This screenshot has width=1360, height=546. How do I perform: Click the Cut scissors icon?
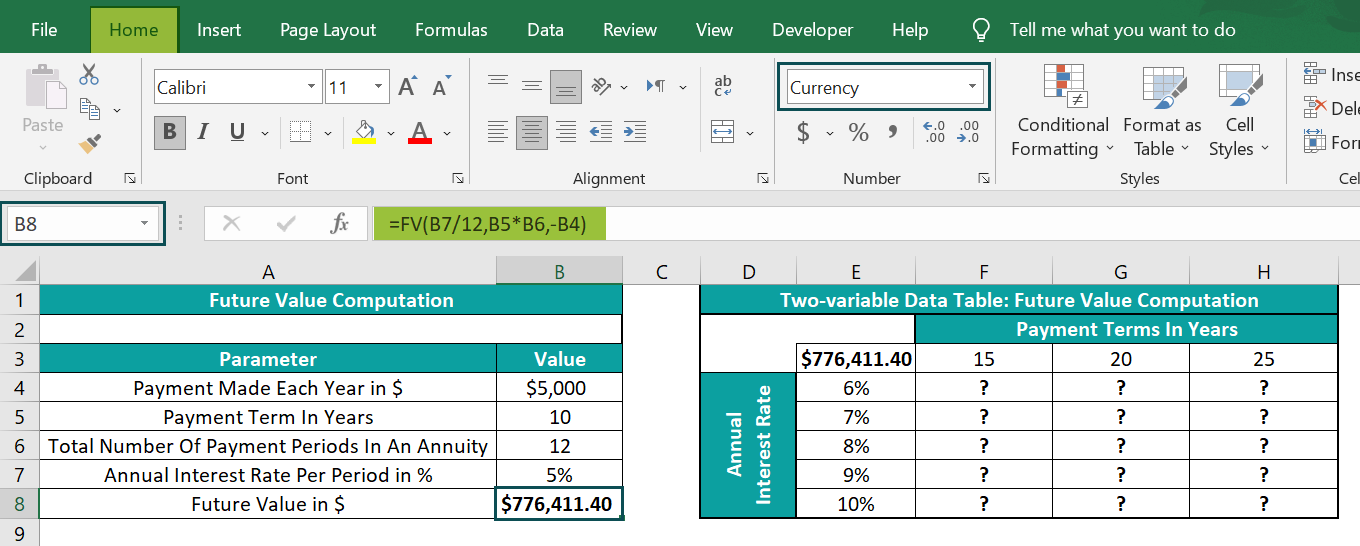[x=89, y=74]
